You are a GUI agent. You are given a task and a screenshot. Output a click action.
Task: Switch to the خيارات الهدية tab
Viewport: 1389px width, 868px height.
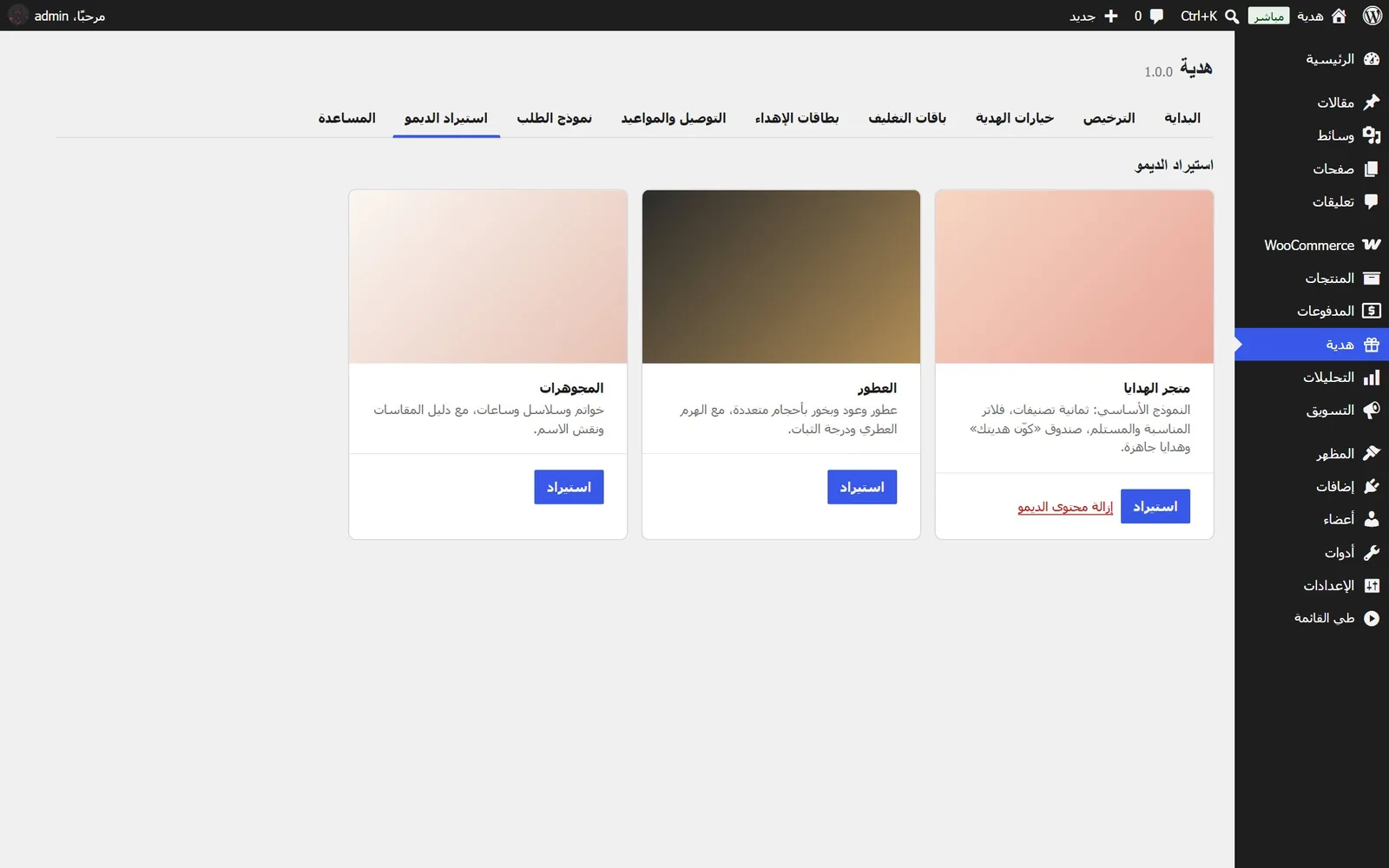coord(1014,118)
